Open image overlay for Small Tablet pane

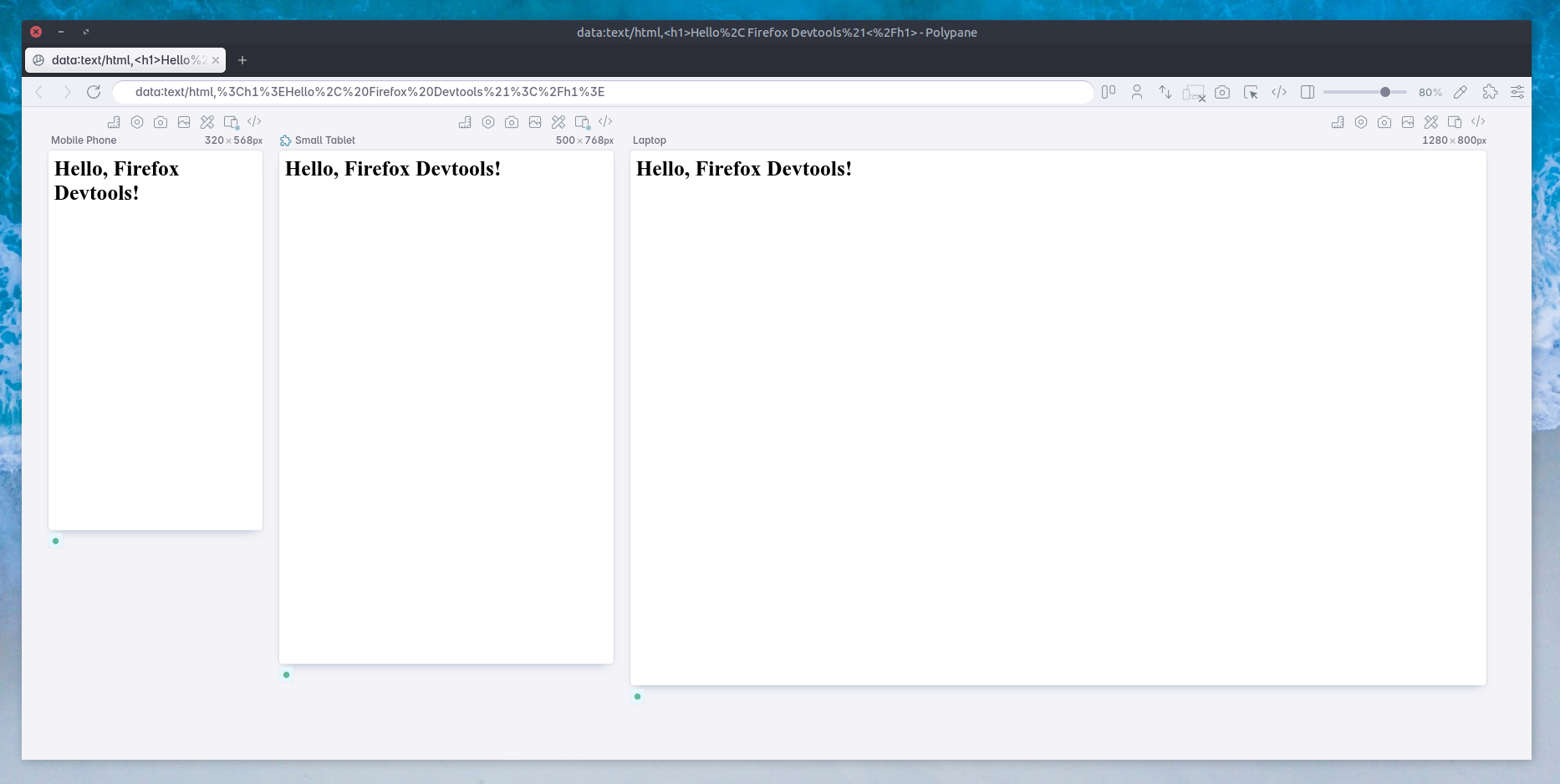tap(535, 122)
